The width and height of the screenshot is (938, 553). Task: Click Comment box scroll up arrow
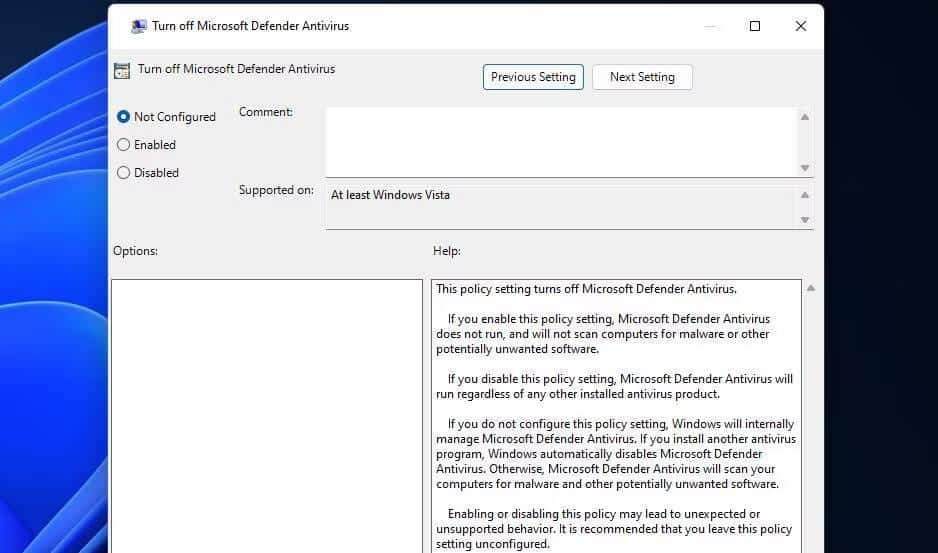pyautogui.click(x=805, y=117)
